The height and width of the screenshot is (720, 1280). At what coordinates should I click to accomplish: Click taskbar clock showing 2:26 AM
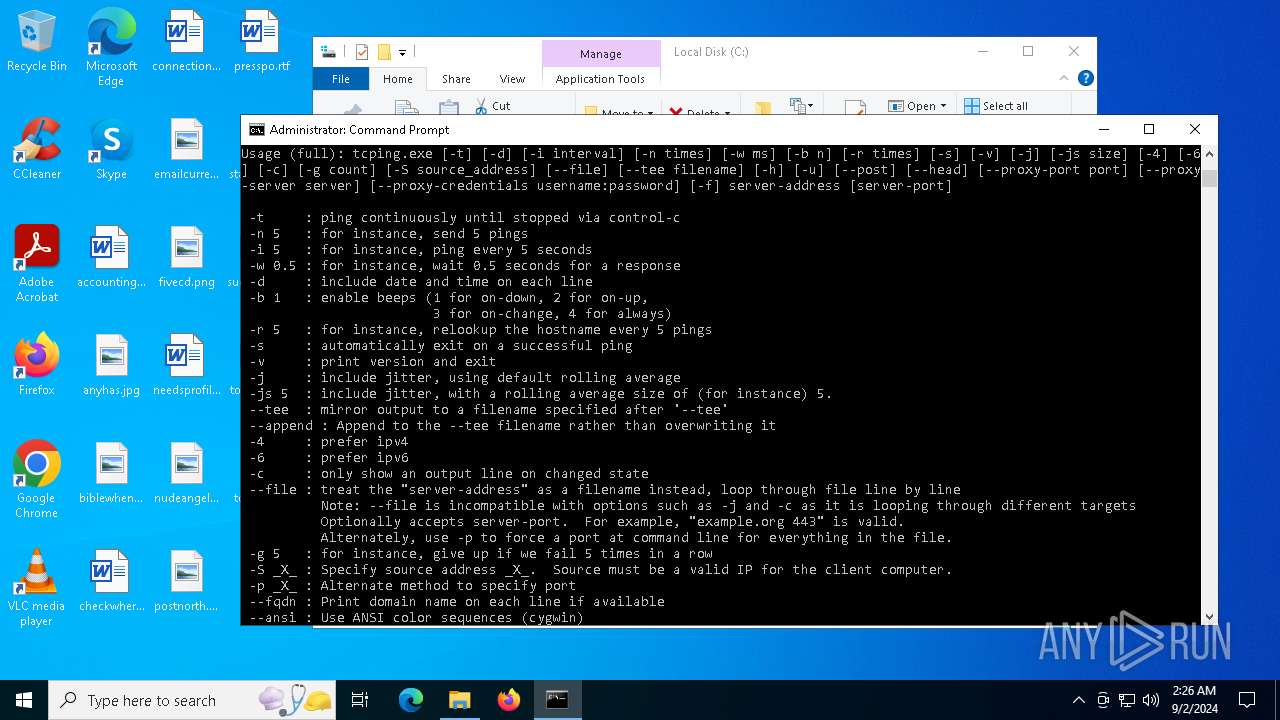(x=1194, y=700)
